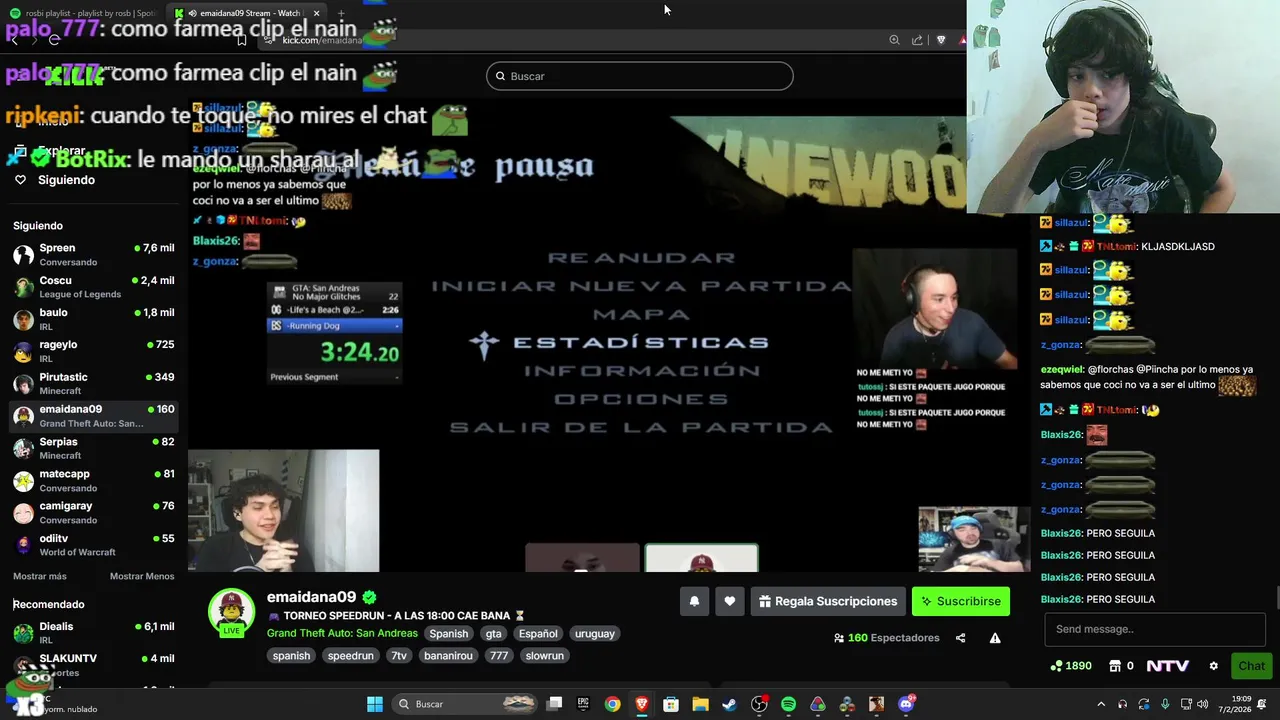Open rageylo's channel in sidebar
The width and height of the screenshot is (1280, 720).
[x=93, y=351]
